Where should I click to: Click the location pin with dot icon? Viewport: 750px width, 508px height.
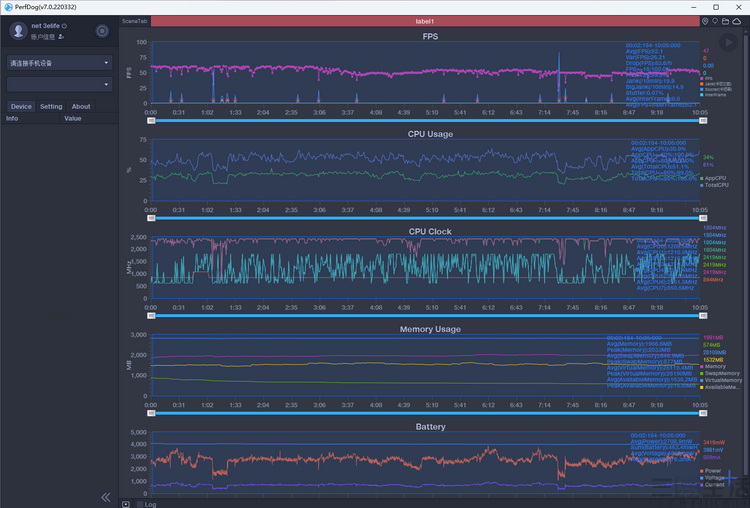[x=705, y=21]
